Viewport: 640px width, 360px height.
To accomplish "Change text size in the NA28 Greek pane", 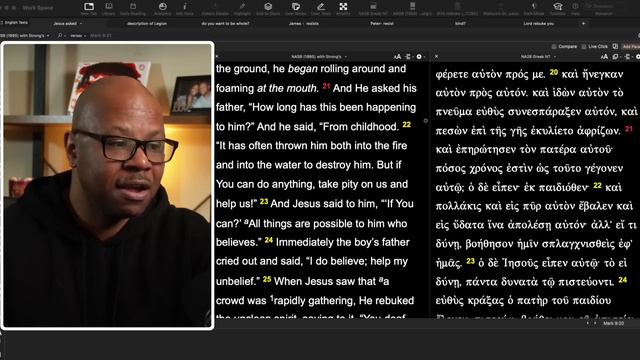I will coord(604,57).
